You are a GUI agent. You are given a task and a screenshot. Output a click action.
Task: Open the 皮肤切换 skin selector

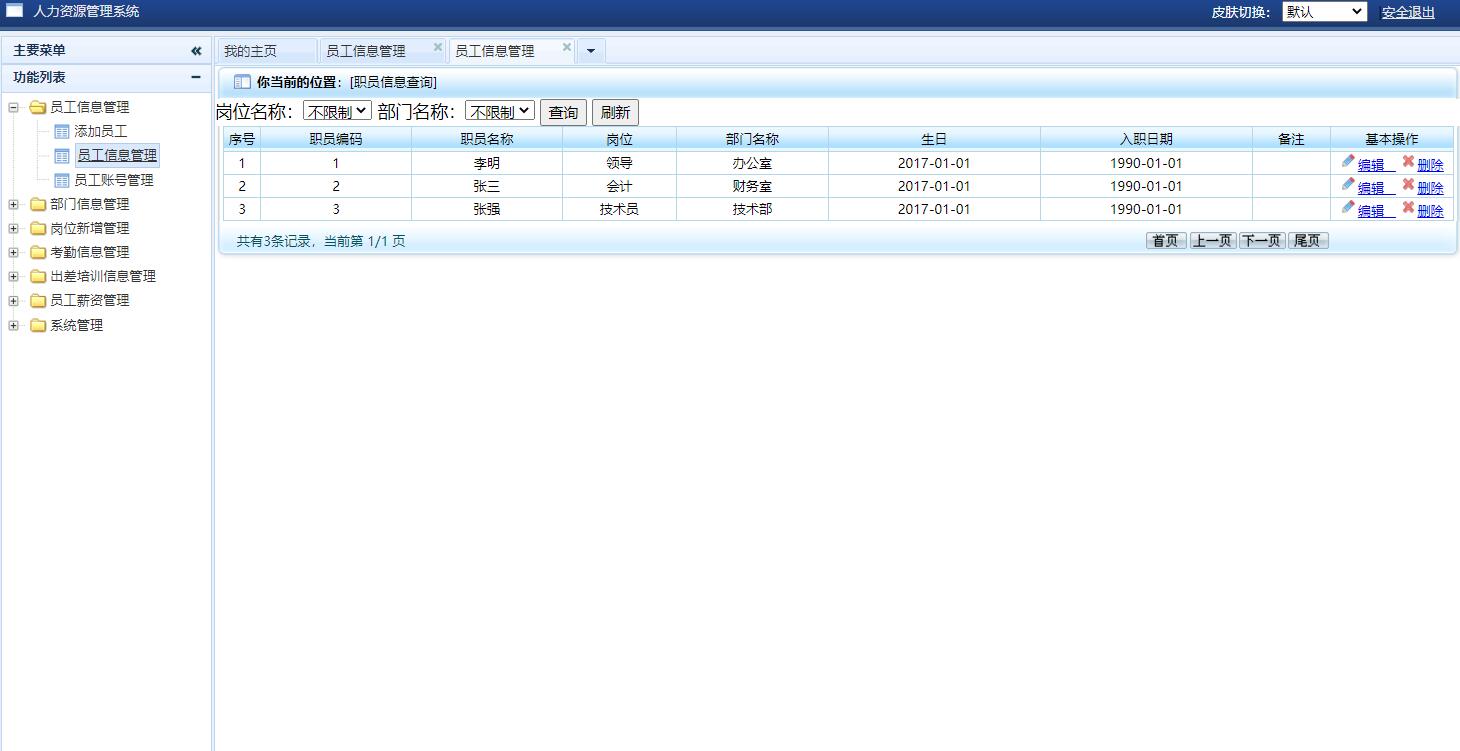[x=1323, y=12]
